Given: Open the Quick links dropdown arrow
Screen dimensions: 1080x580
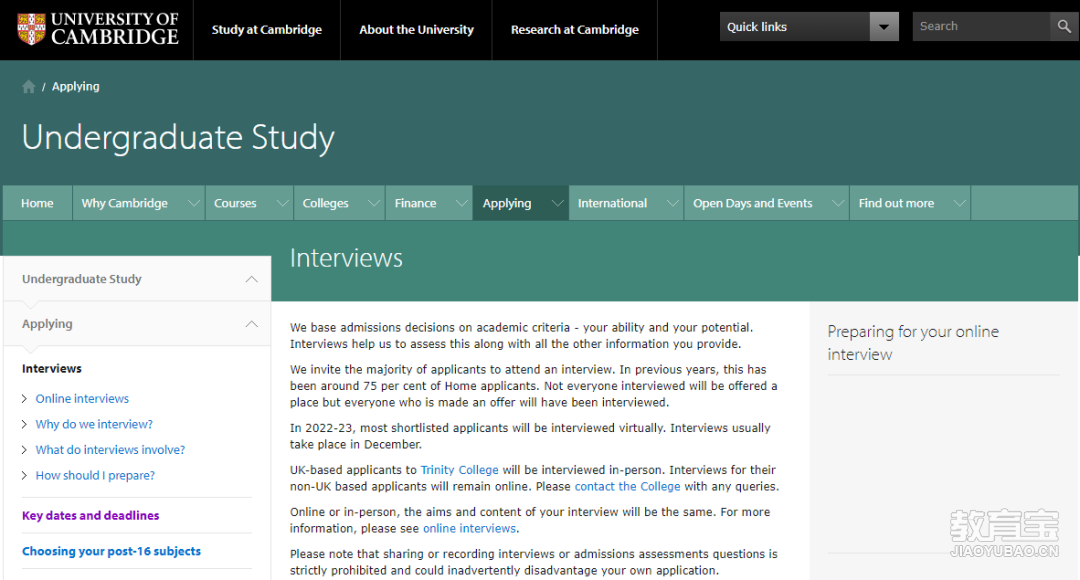Looking at the screenshot, I should 884,27.
